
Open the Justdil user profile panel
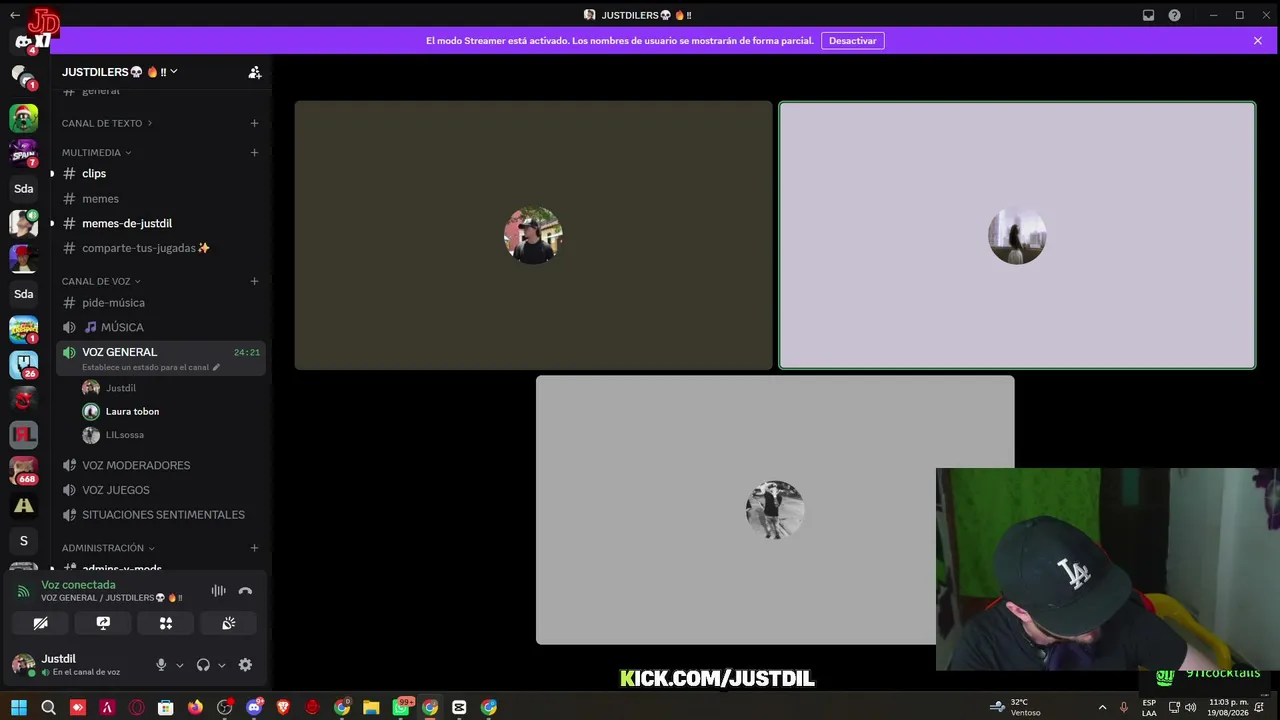(78, 665)
